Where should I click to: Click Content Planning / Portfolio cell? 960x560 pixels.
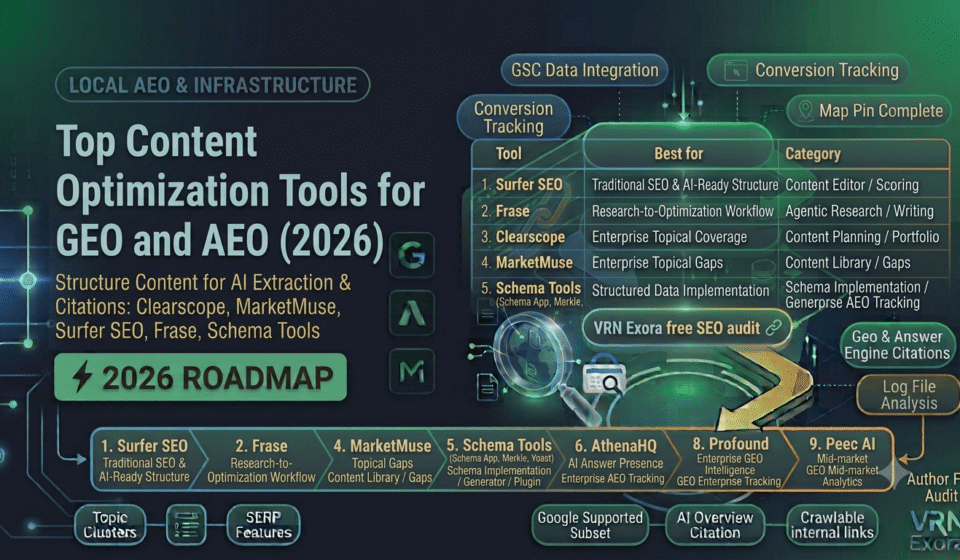[x=862, y=237]
